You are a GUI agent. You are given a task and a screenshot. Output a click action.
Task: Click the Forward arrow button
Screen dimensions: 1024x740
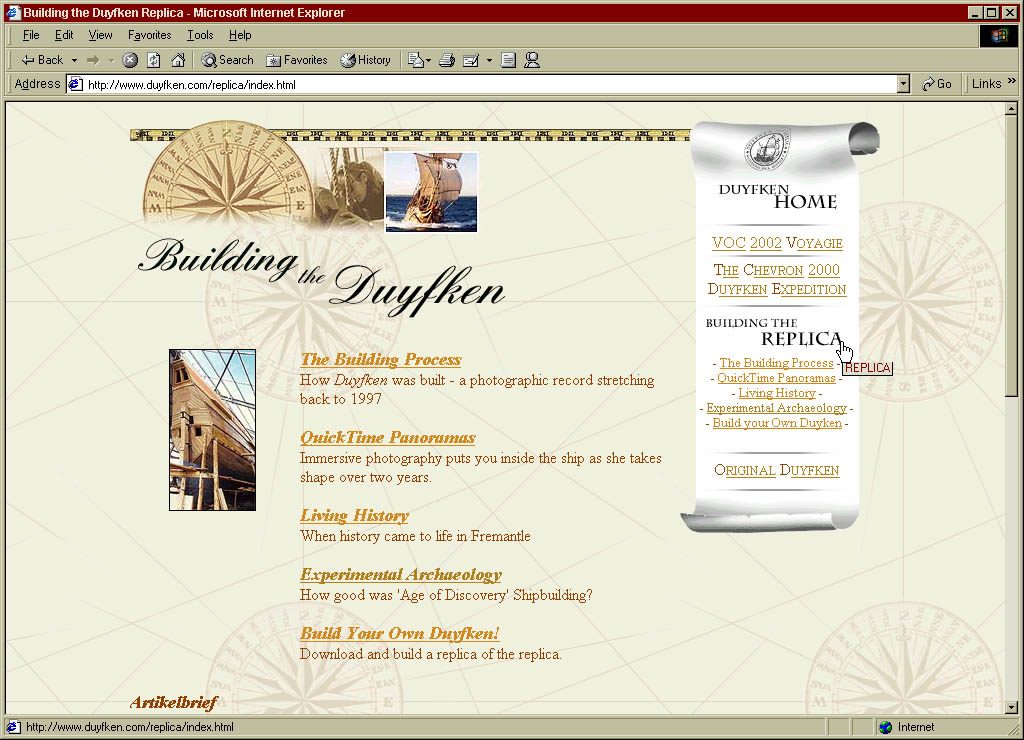(93, 60)
